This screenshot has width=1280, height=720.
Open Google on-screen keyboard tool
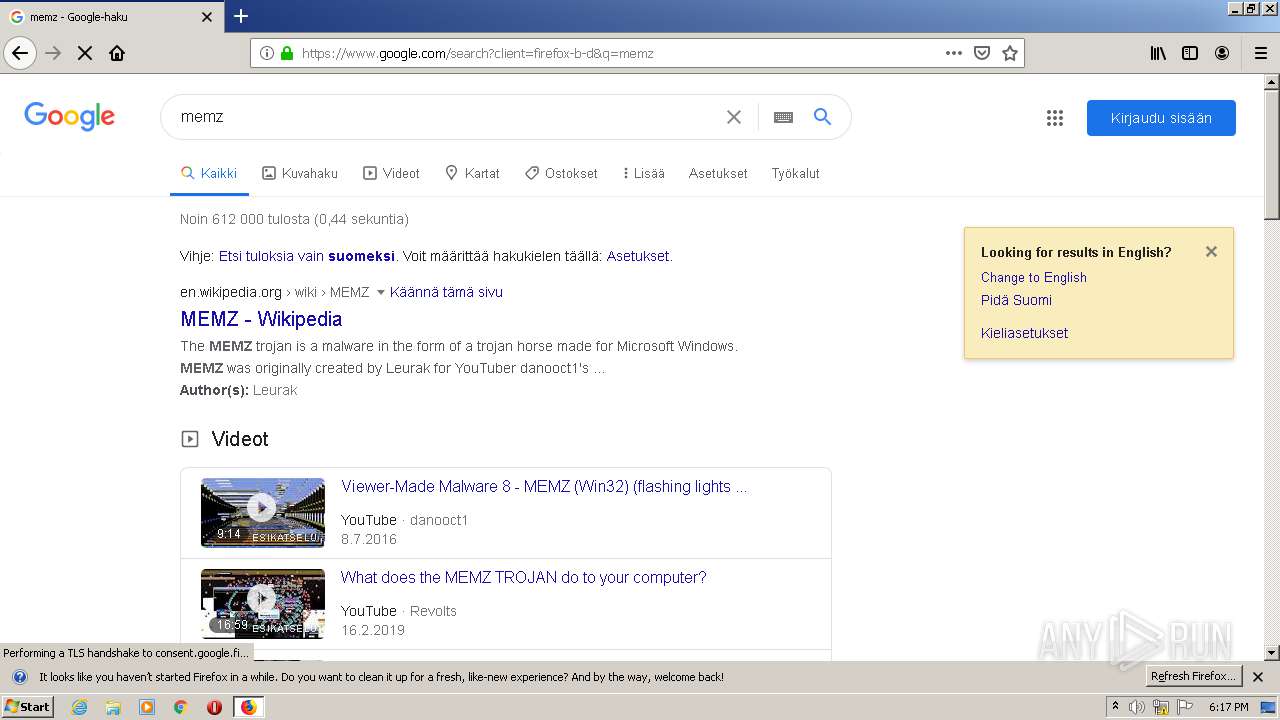(x=783, y=117)
